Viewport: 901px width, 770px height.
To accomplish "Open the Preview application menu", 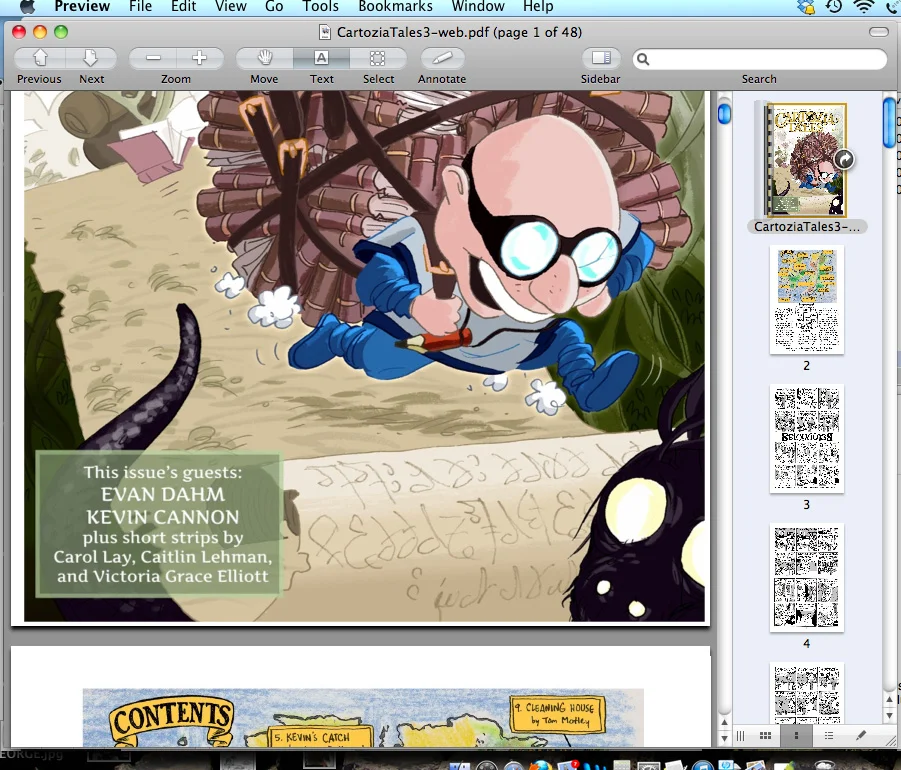I will pyautogui.click(x=82, y=6).
